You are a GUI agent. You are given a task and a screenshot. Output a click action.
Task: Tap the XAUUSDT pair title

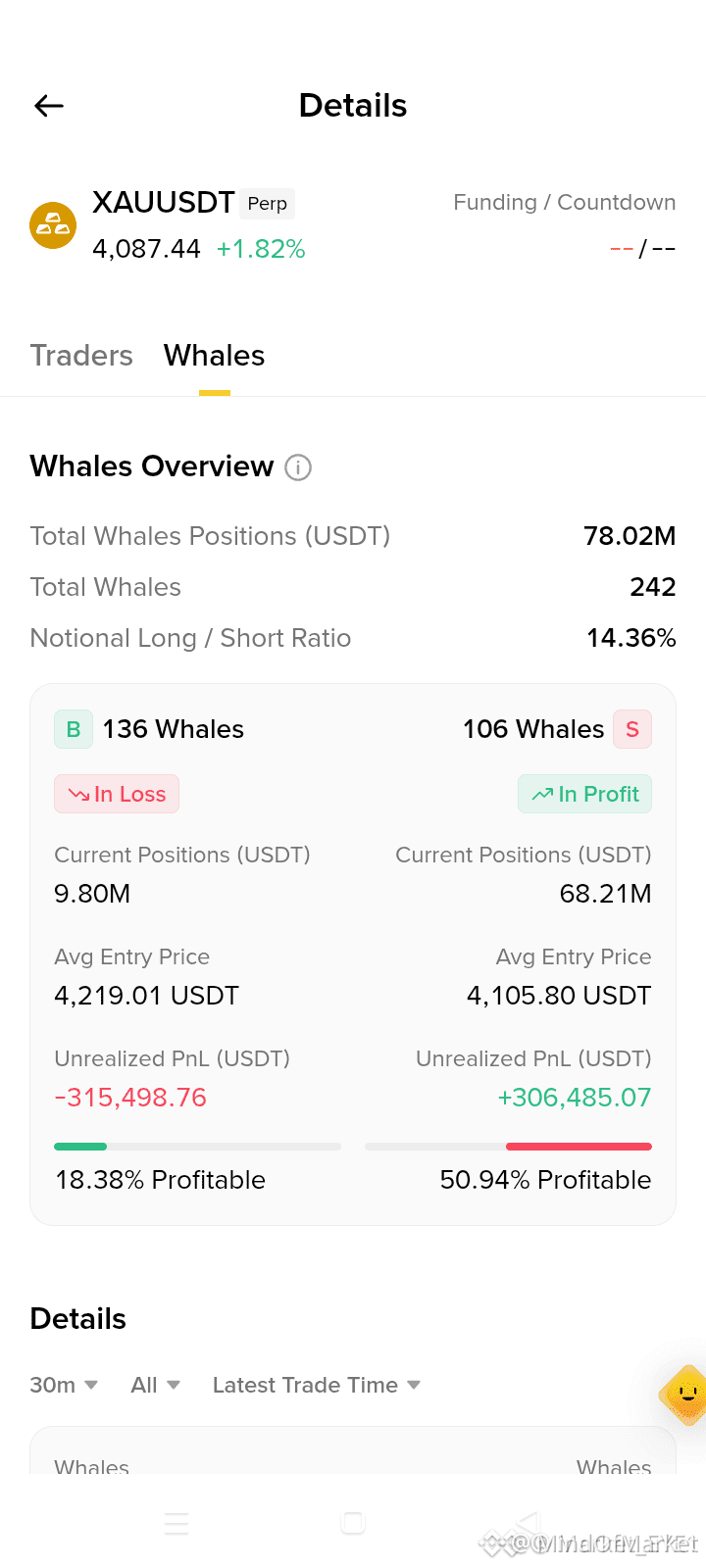(164, 202)
